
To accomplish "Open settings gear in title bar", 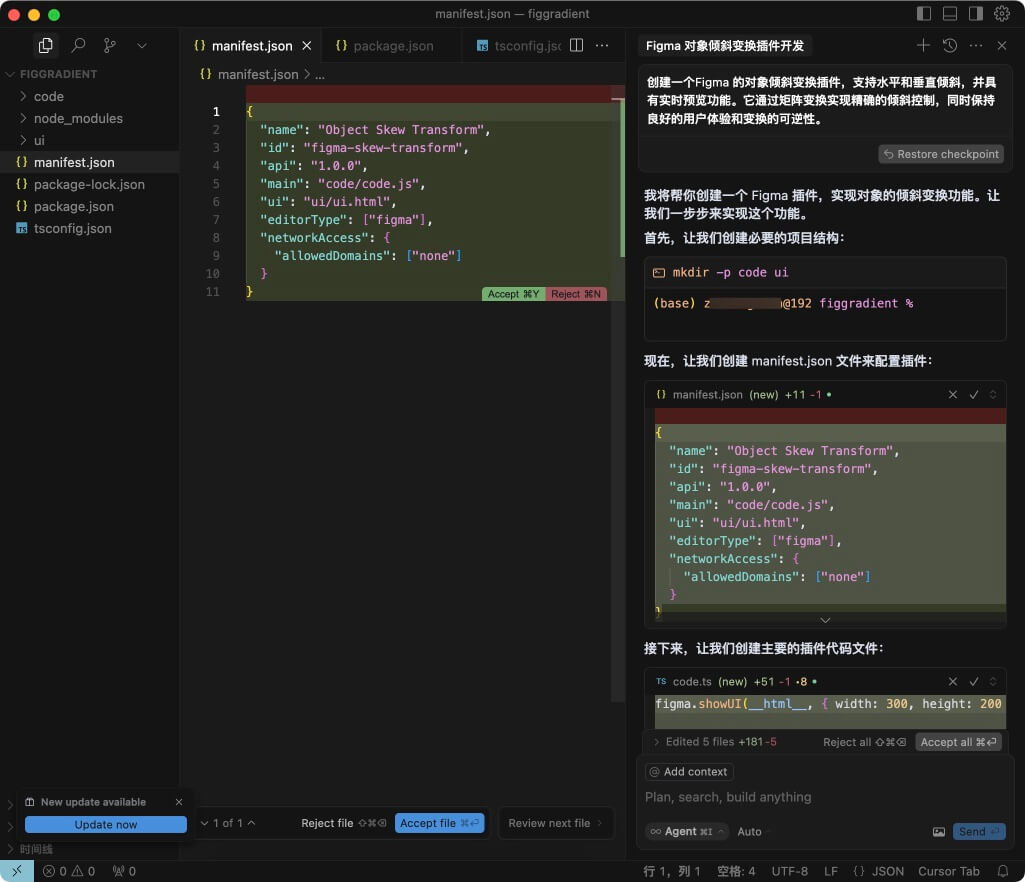I will pos(1001,14).
